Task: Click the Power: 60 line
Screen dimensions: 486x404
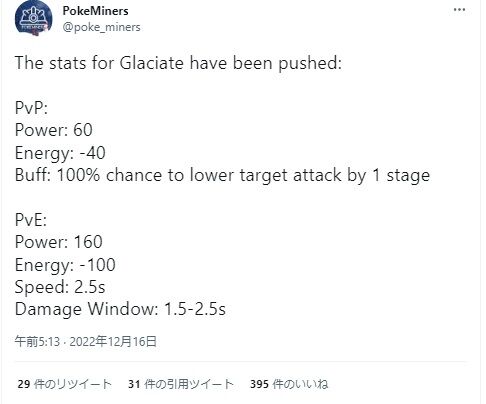Action: [x=54, y=130]
